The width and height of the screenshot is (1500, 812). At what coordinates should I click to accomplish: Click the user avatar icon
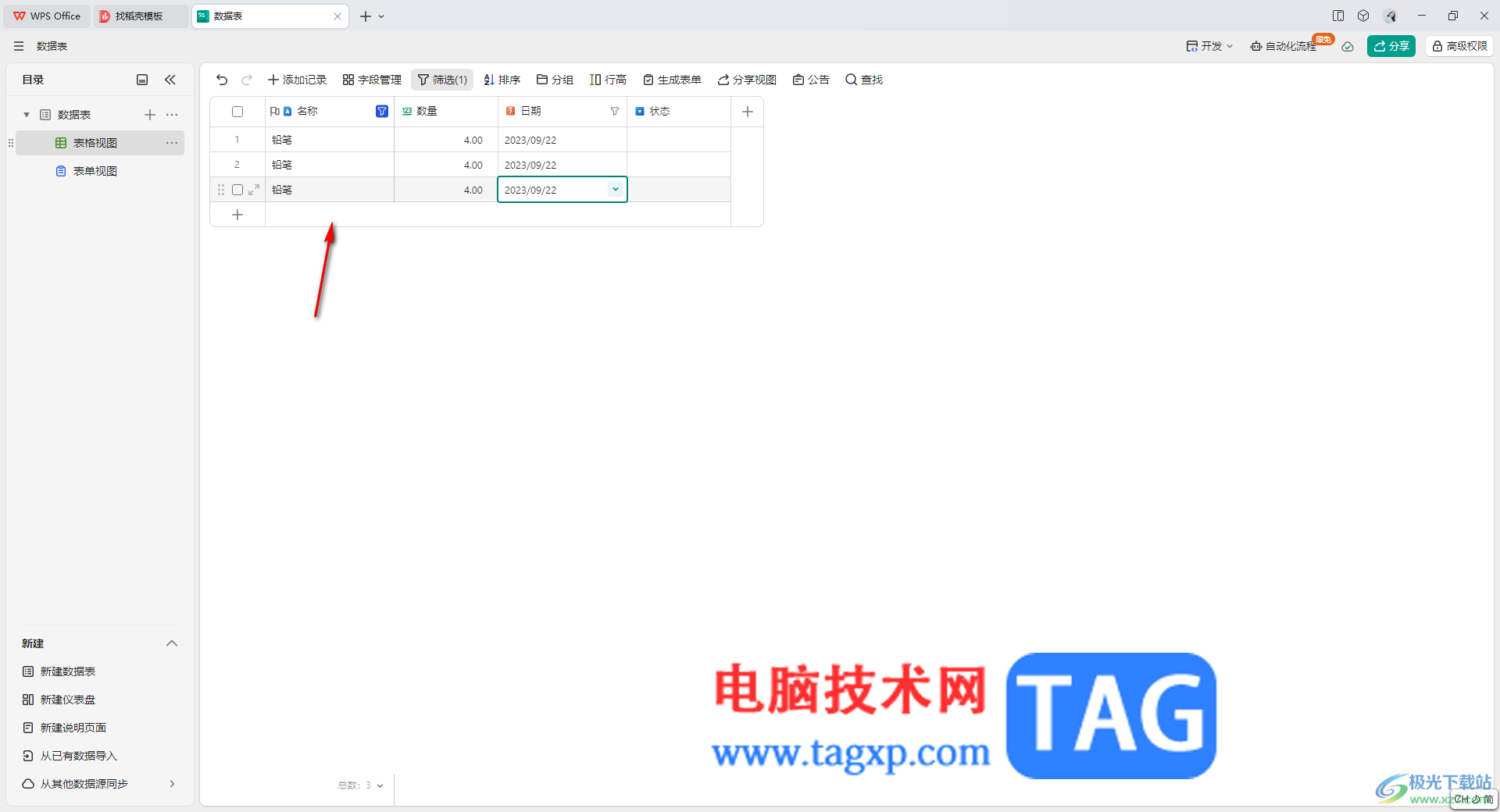pos(1391,16)
